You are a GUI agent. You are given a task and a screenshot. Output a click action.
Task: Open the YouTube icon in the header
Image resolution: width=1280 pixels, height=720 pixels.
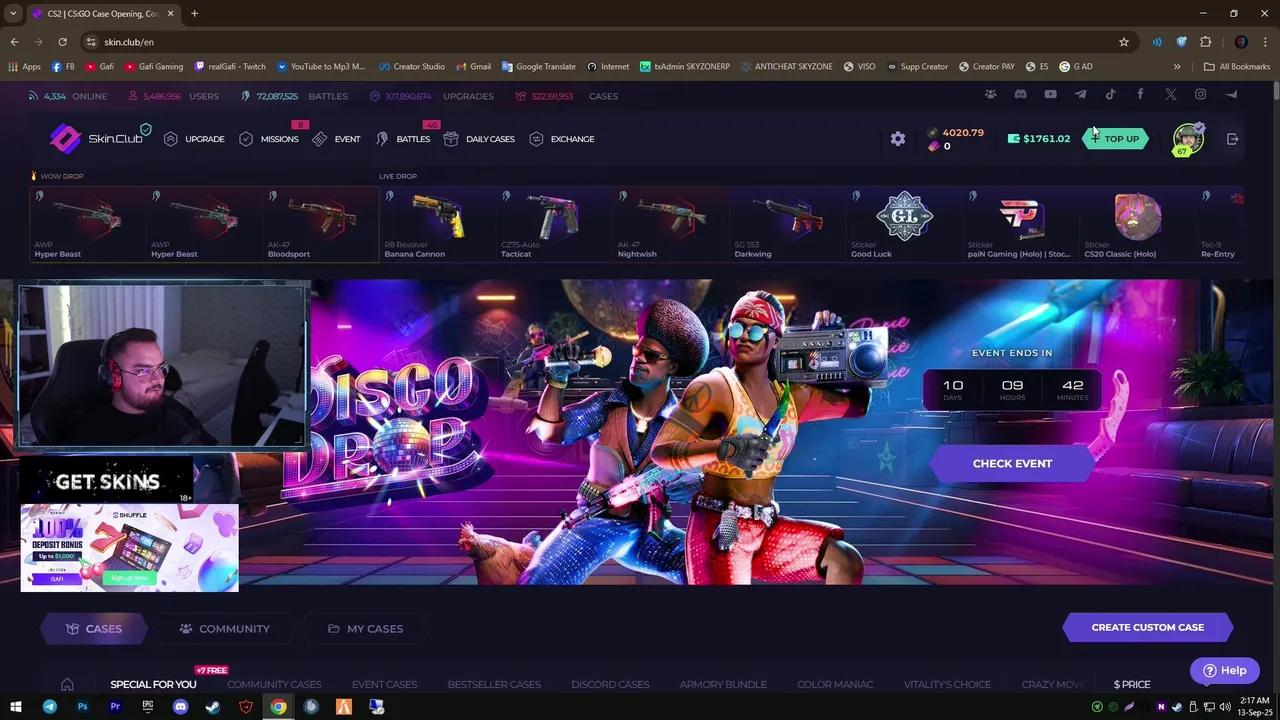pyautogui.click(x=1050, y=95)
